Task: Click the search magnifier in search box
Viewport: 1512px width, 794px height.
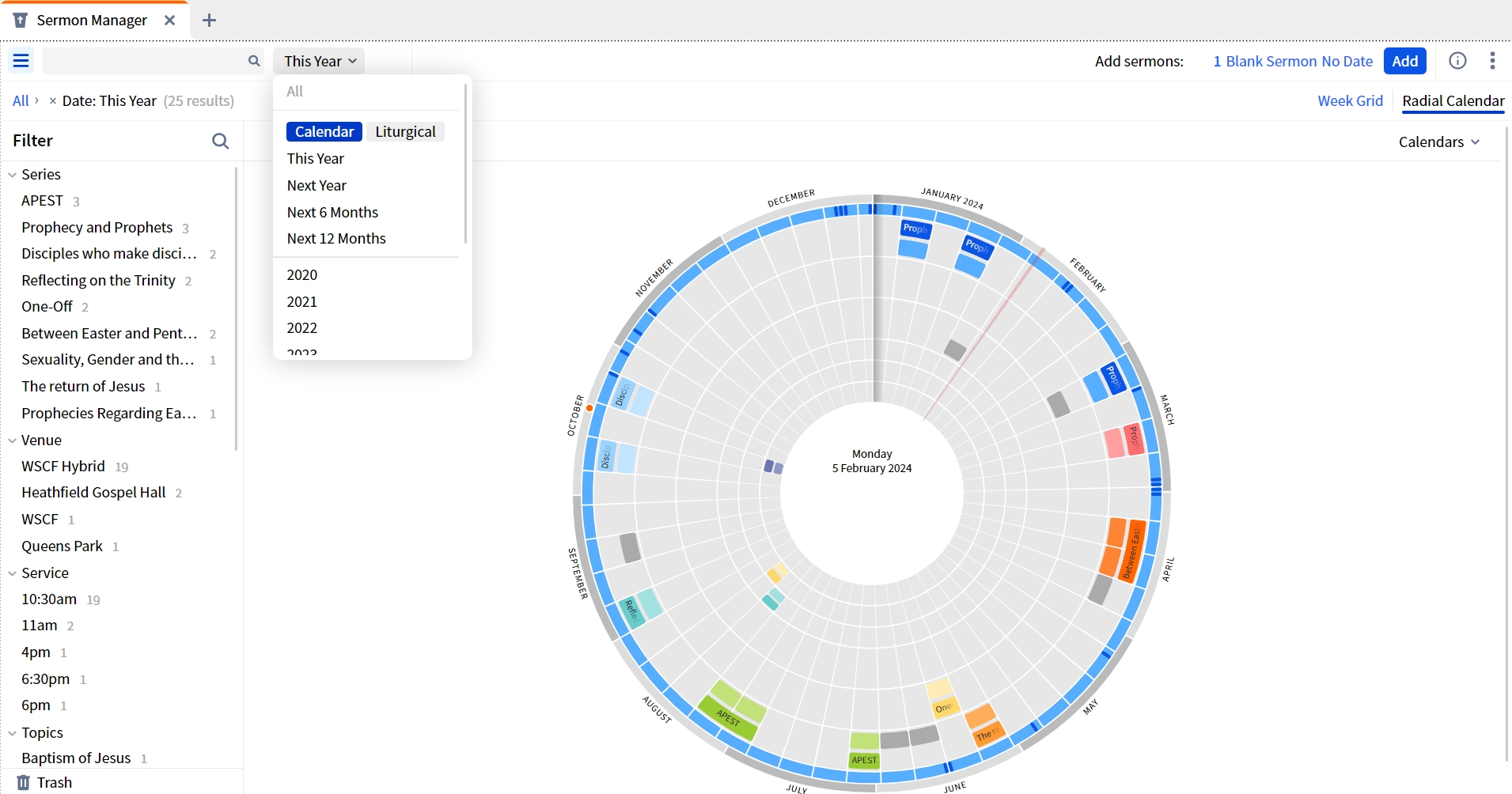Action: (x=254, y=61)
